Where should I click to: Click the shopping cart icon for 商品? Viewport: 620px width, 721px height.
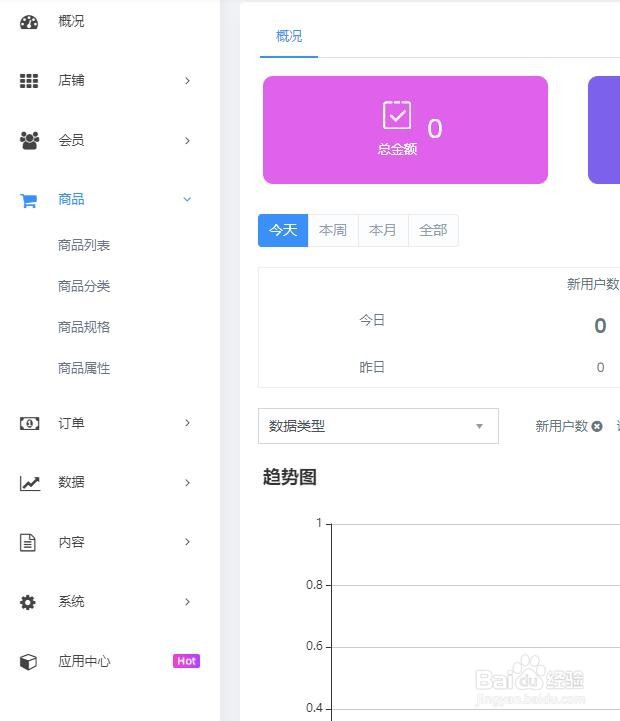(x=29, y=200)
